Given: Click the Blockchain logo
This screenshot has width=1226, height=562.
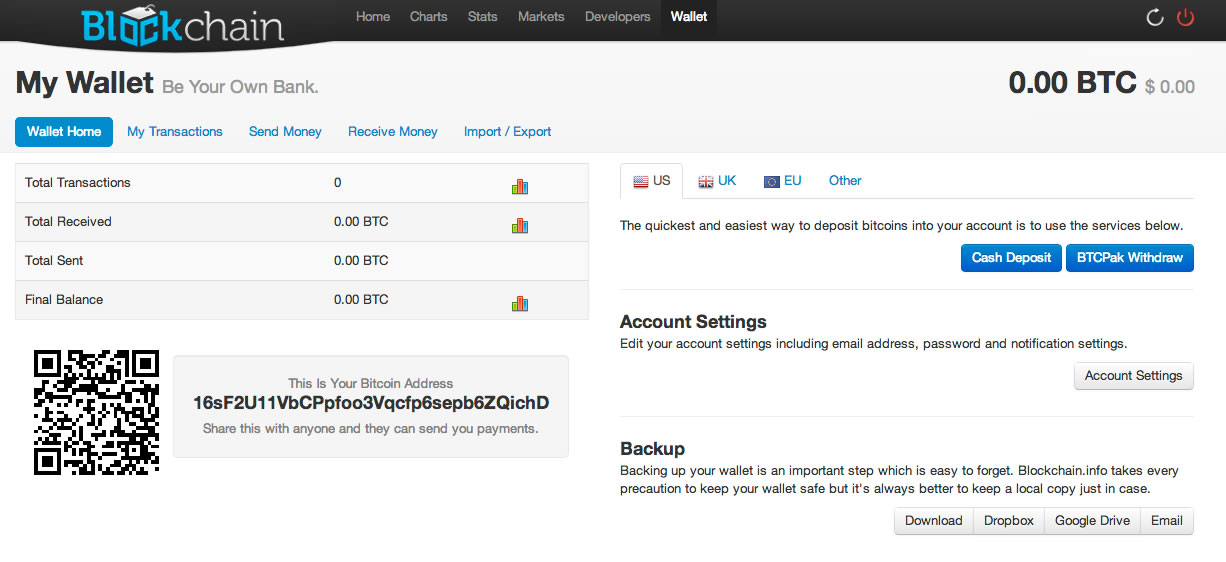Looking at the screenshot, I should [182, 26].
